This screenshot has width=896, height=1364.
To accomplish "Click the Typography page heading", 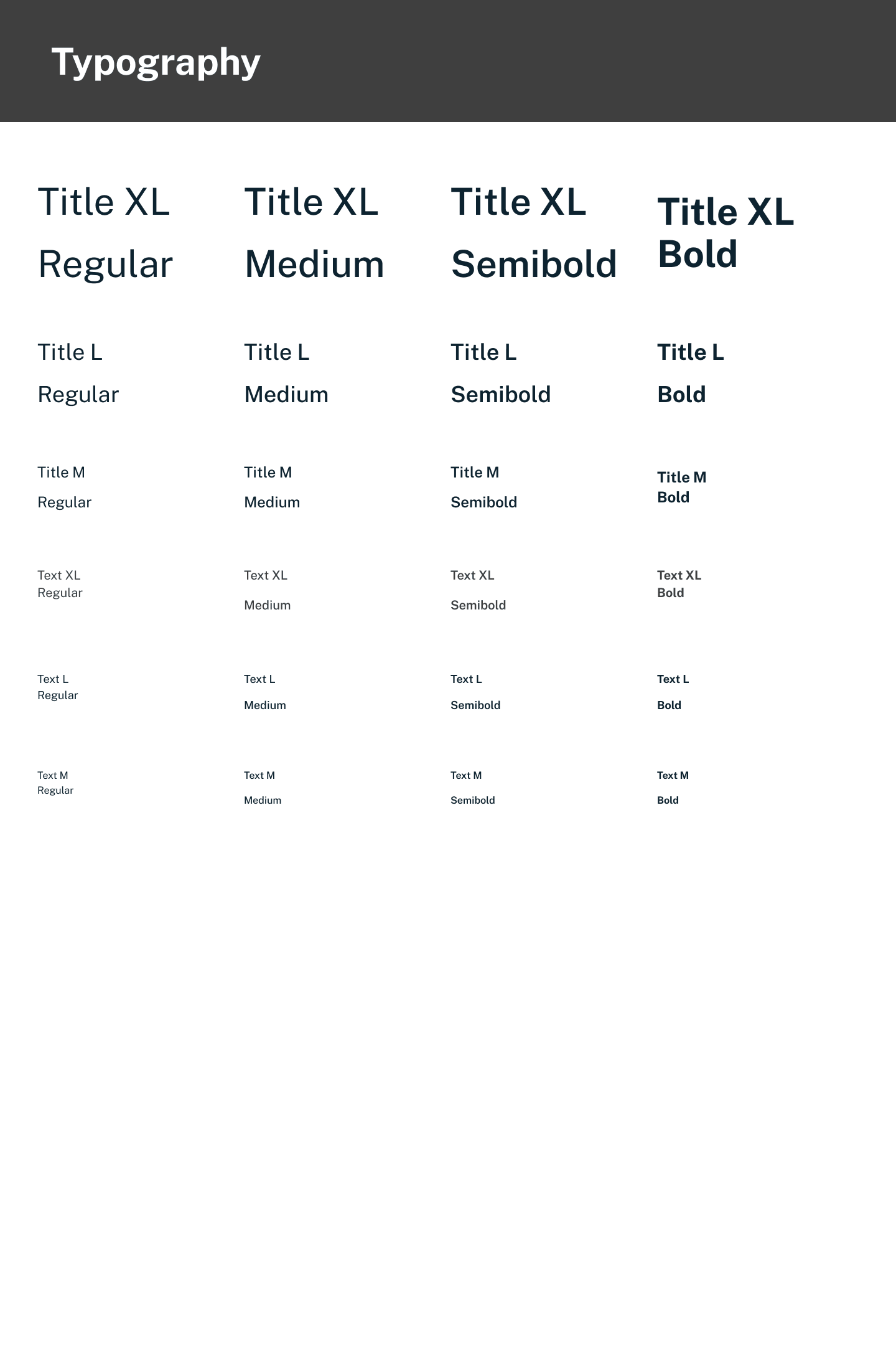I will (156, 62).
